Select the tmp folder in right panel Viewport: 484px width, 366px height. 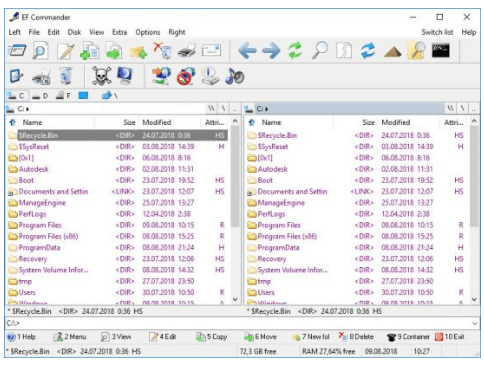click(356, 281)
